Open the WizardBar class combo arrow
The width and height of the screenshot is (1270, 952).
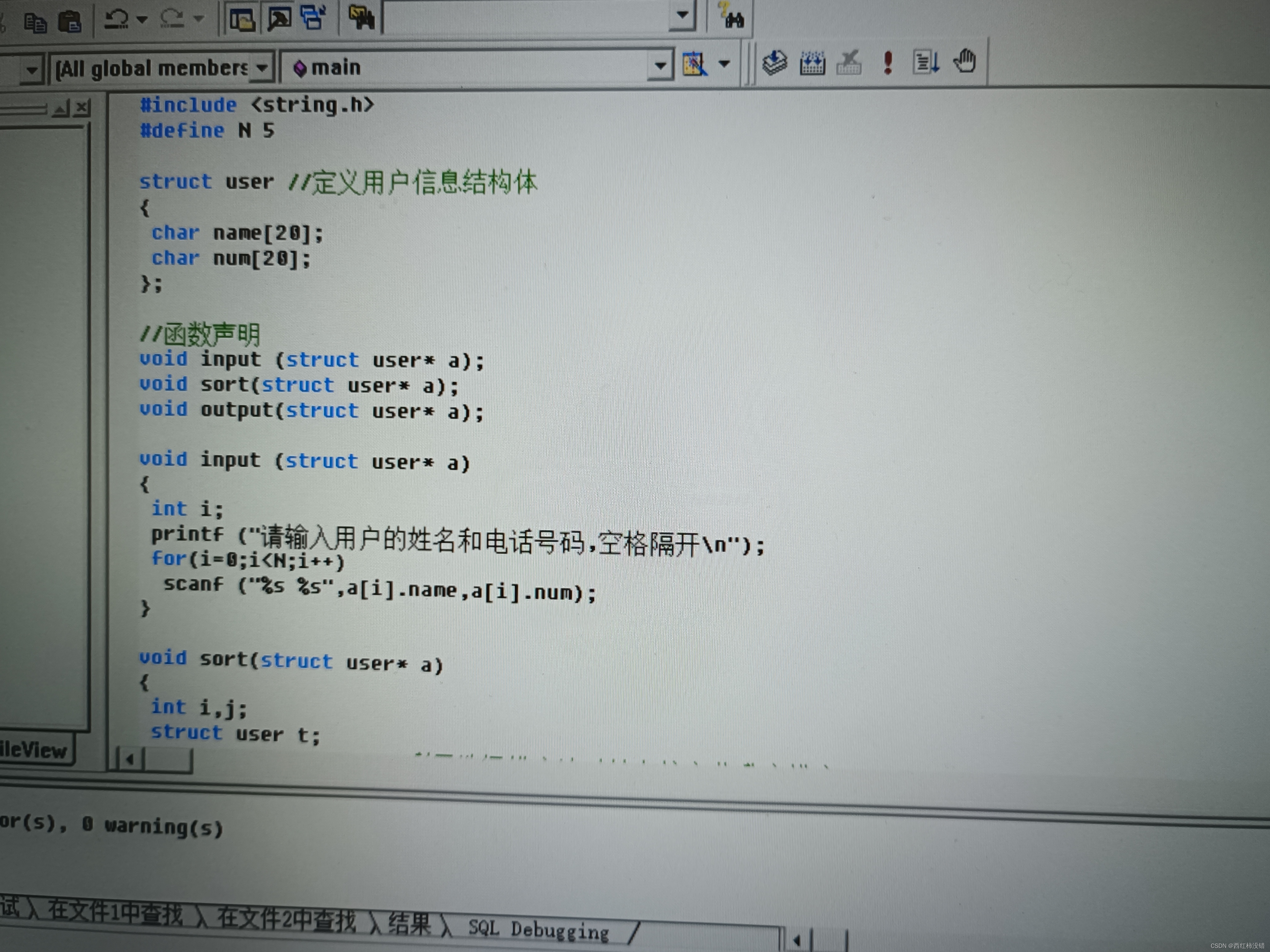click(x=31, y=70)
